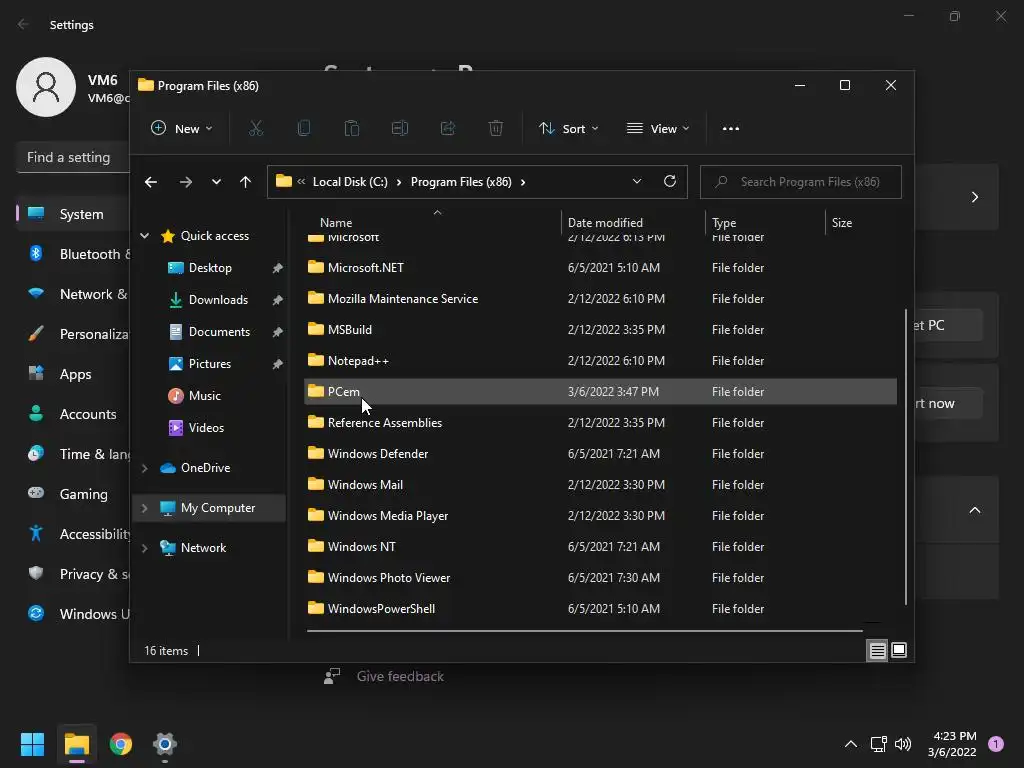Open recent locations dropdown arrow
This screenshot has height=768, width=1024.
[216, 182]
